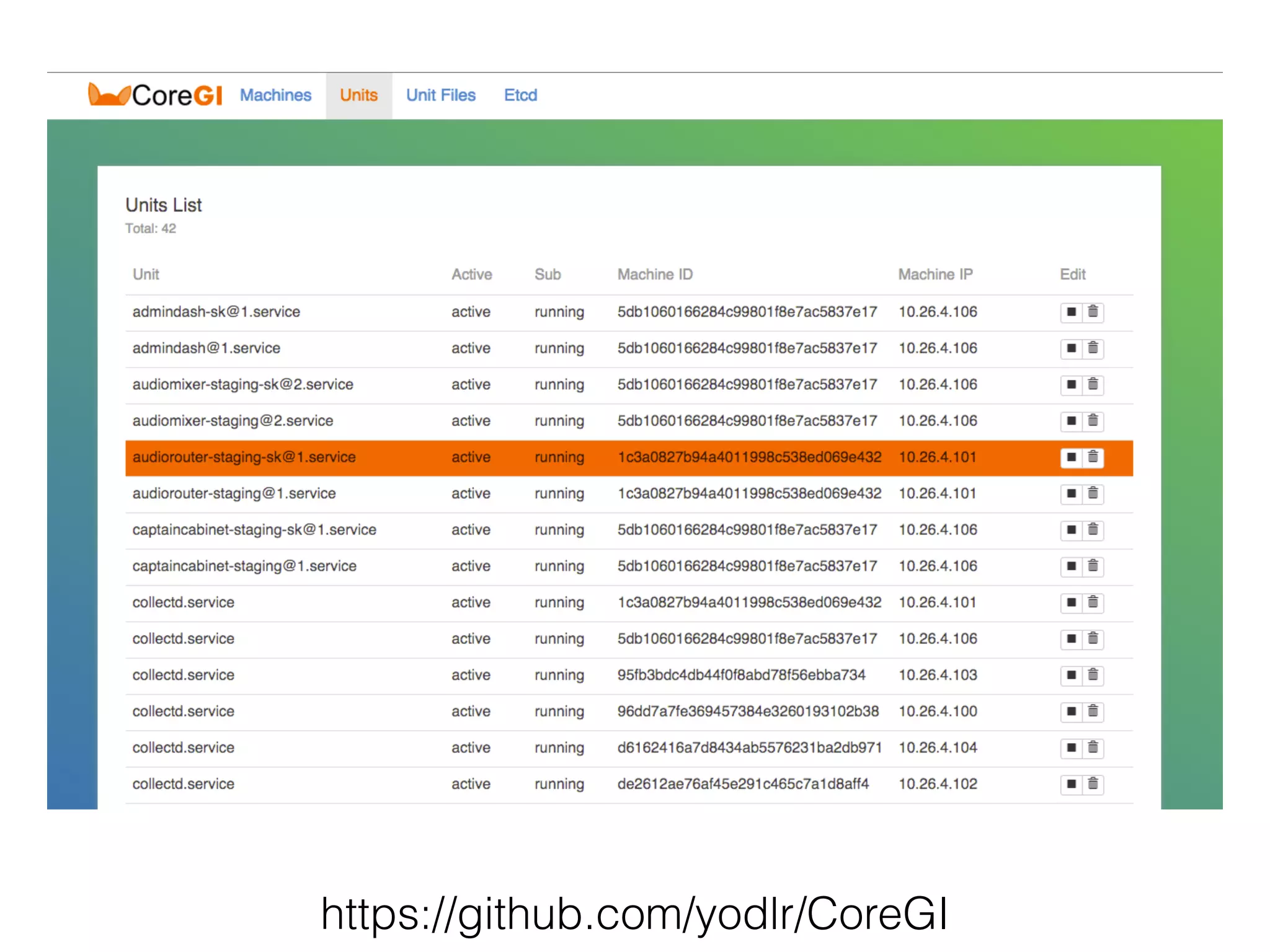
Task: Click machine ID 96dd7a7fe369457384e3260193102b38
Action: [748, 712]
